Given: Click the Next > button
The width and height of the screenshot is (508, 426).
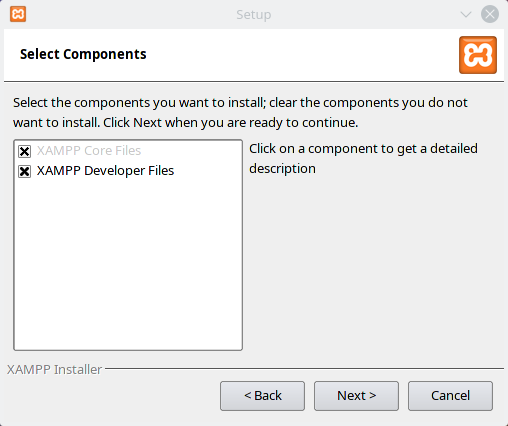Looking at the screenshot, I should tap(356, 396).
